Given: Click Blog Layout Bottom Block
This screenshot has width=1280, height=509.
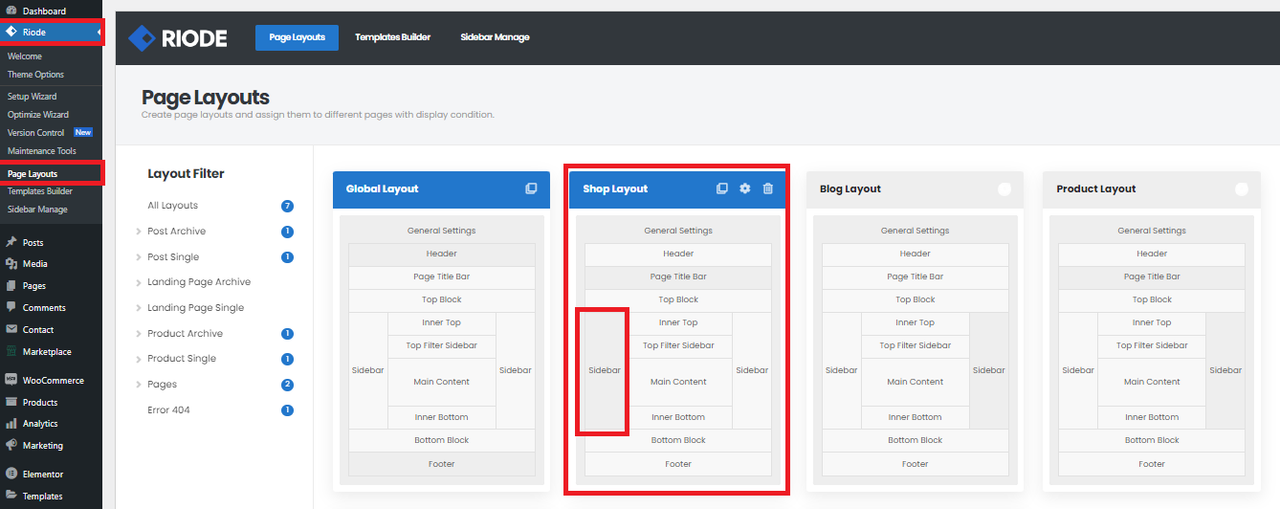Looking at the screenshot, I should [x=915, y=440].
